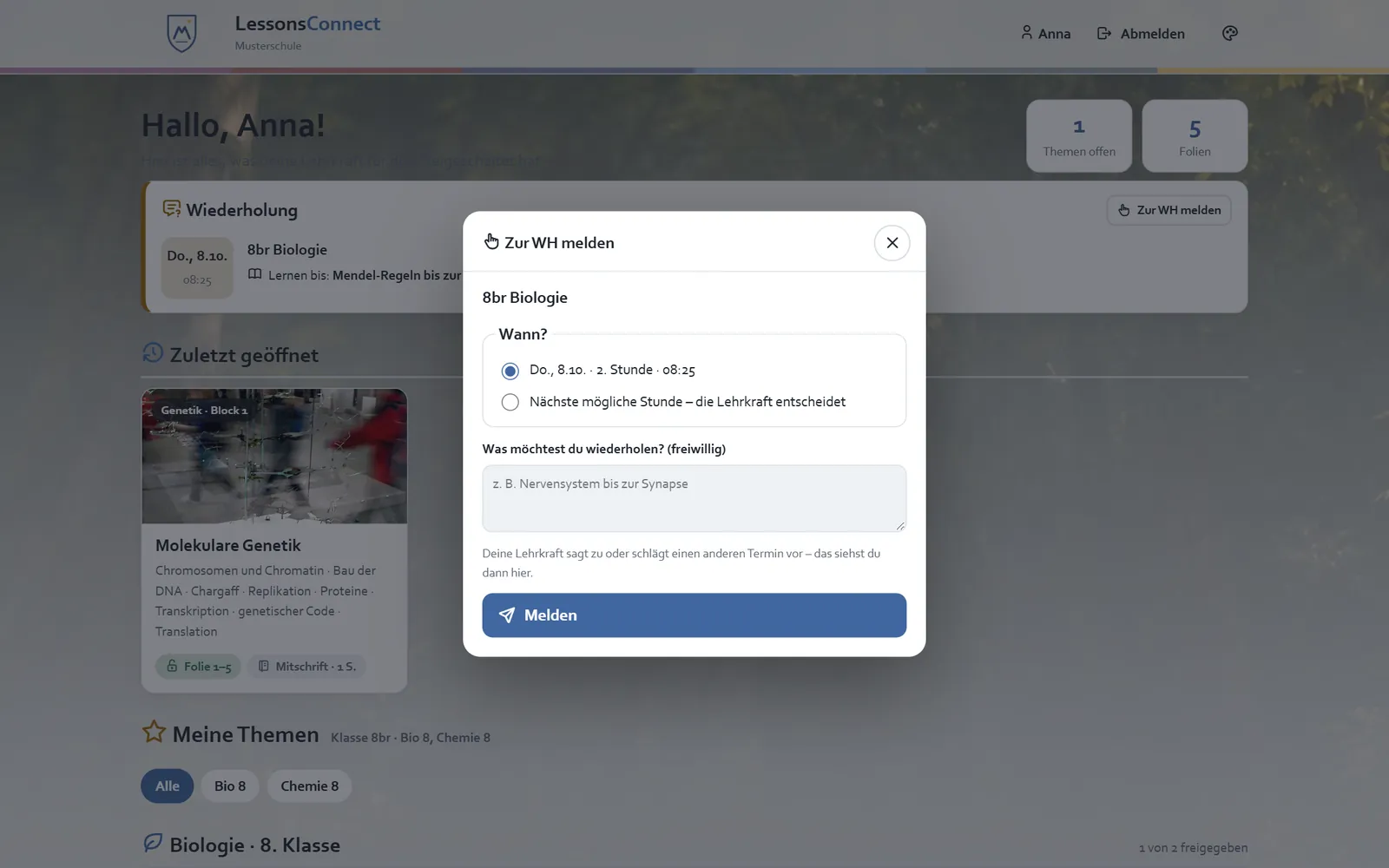Click the Mitschrift 1 S. badge
Screen dimensions: 1389x868
point(307,666)
